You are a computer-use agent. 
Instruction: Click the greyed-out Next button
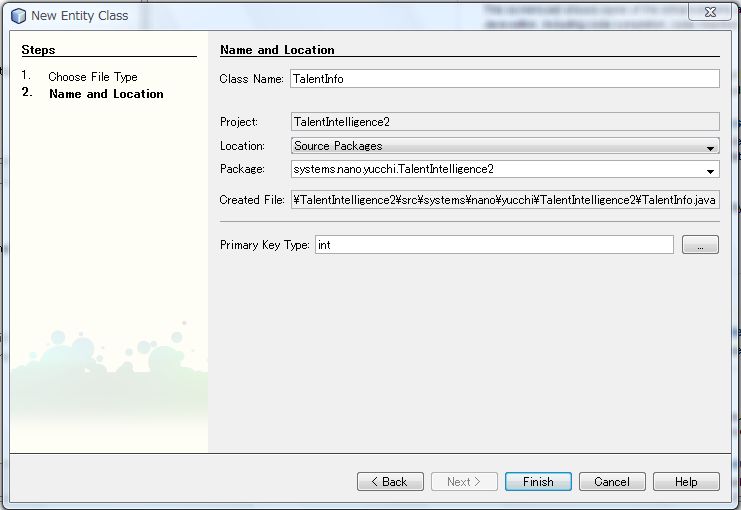click(x=464, y=482)
